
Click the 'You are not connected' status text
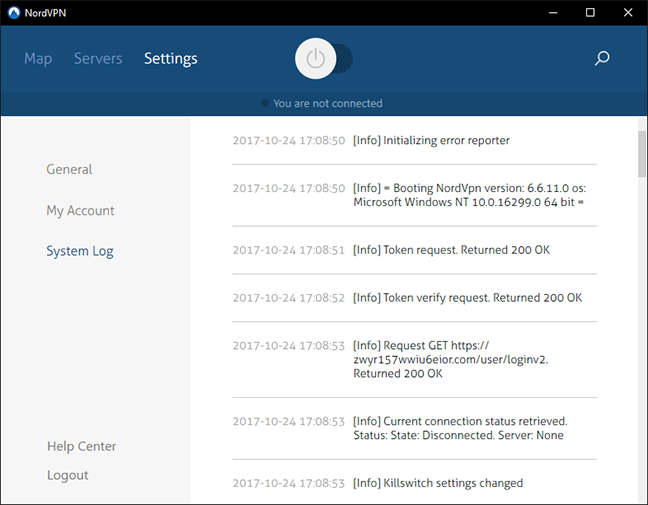tap(328, 103)
